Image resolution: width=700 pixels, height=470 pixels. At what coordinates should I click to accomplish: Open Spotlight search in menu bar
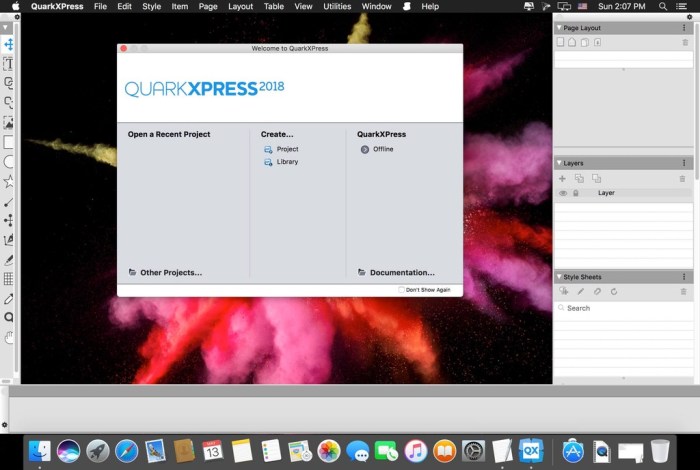pyautogui.click(x=663, y=6)
